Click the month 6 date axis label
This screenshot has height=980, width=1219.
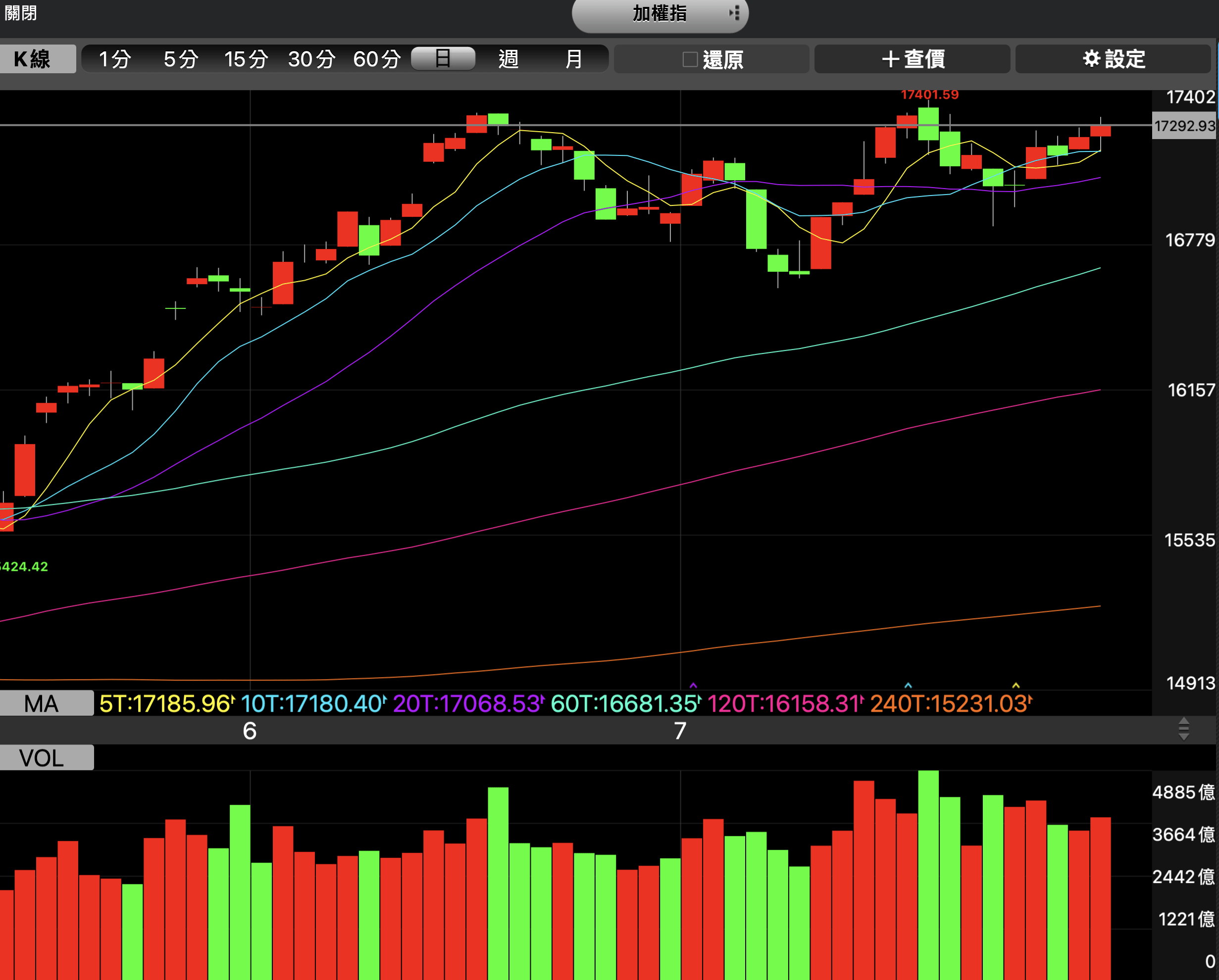click(x=250, y=731)
